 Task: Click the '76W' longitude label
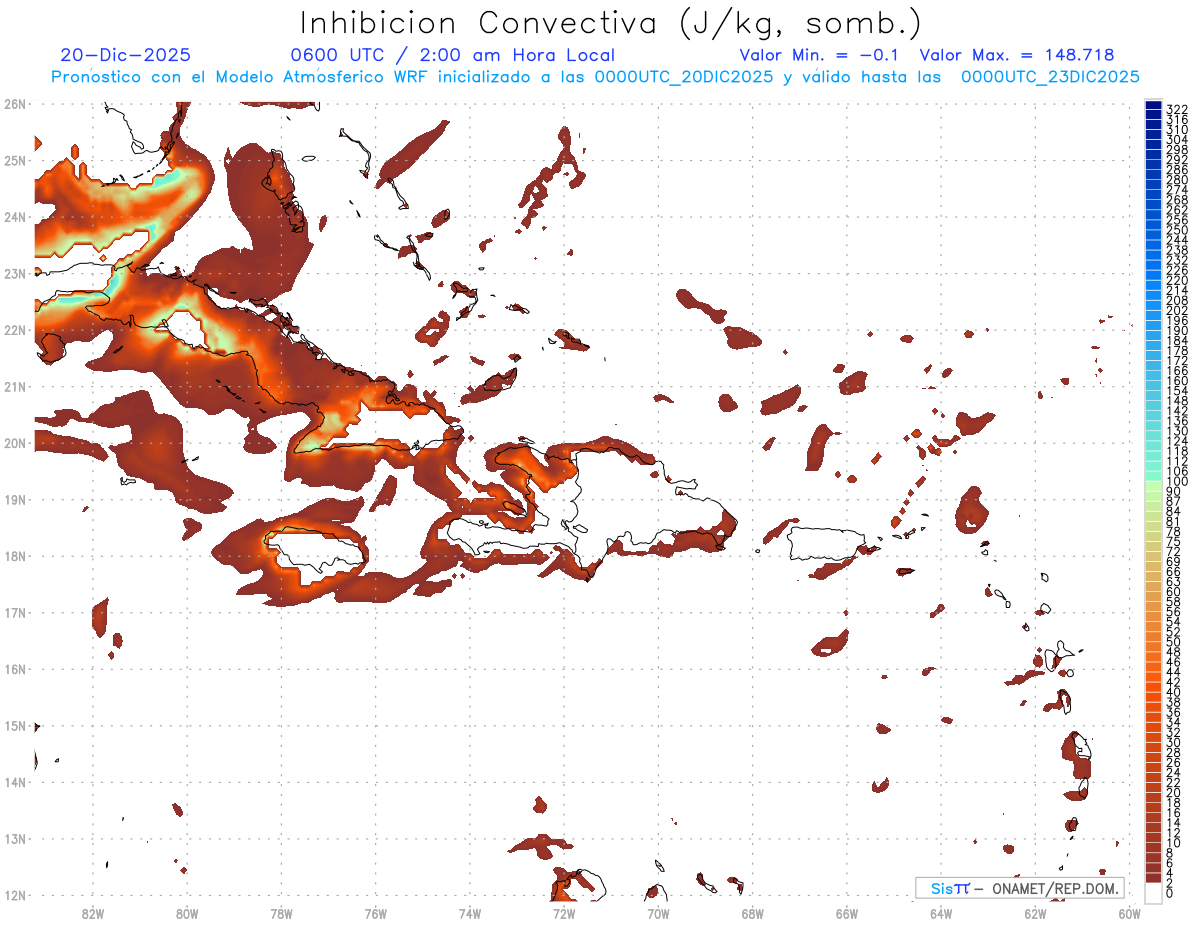coord(375,912)
